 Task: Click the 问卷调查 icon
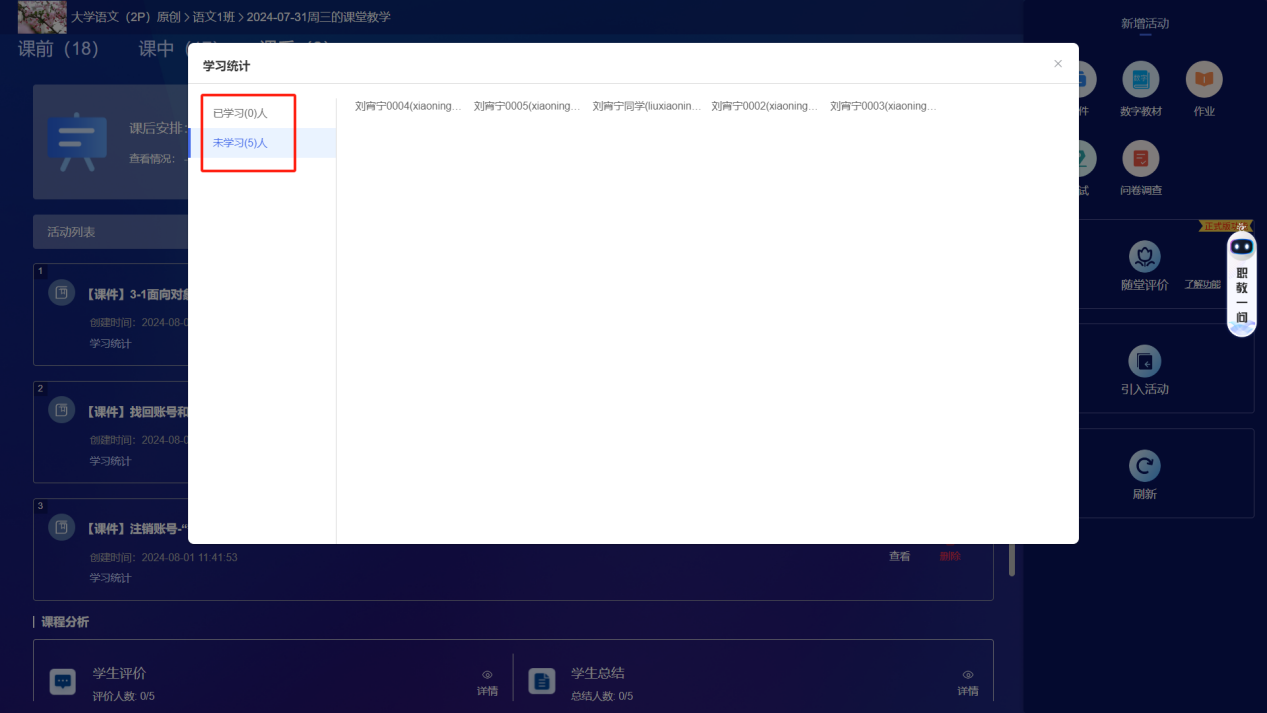pos(1141,160)
